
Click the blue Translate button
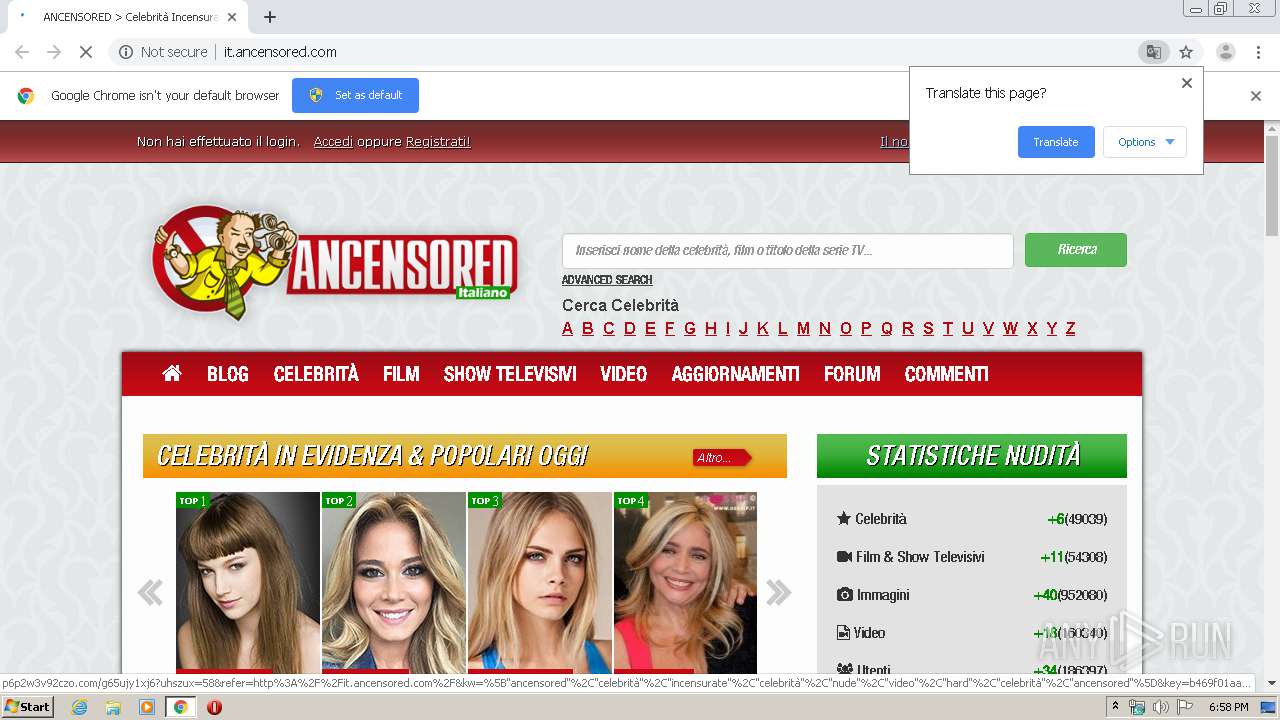(x=1056, y=142)
